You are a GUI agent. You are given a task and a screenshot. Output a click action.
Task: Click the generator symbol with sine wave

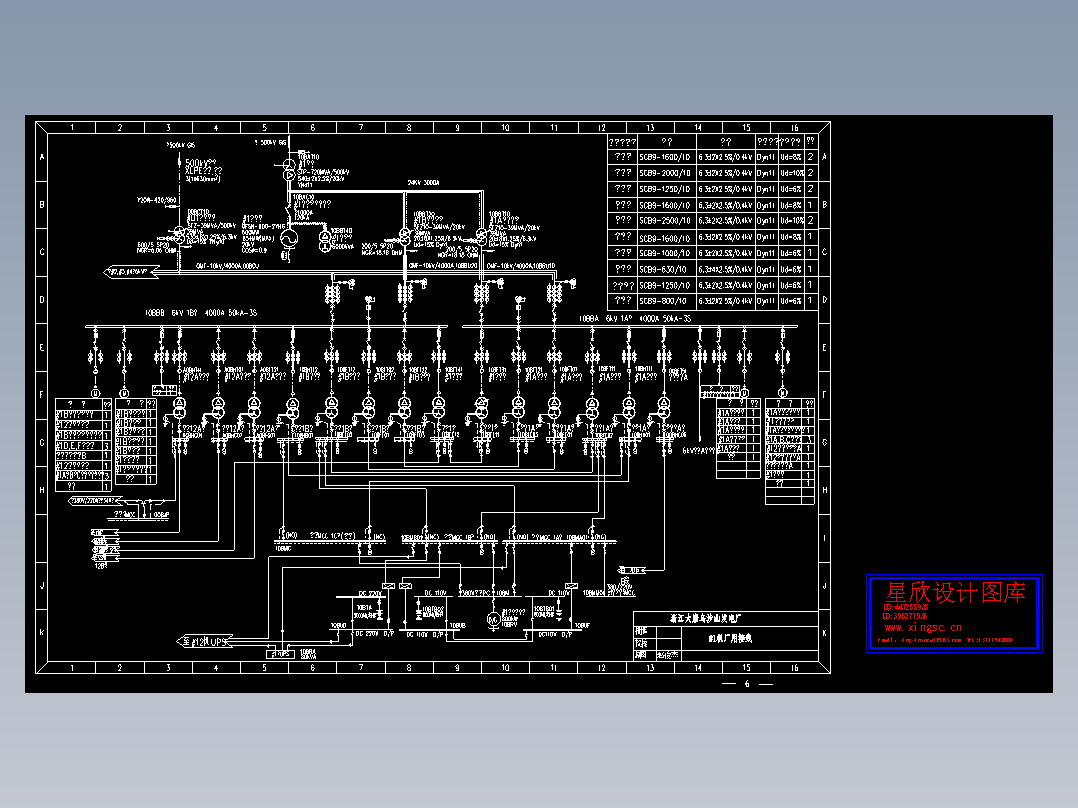(289, 239)
